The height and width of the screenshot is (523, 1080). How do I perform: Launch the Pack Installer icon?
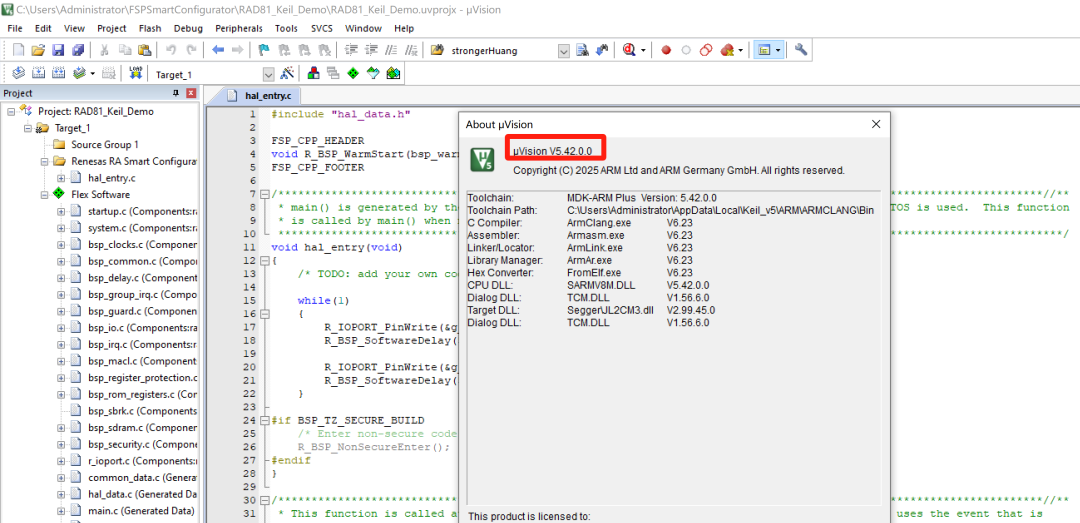[x=393, y=73]
